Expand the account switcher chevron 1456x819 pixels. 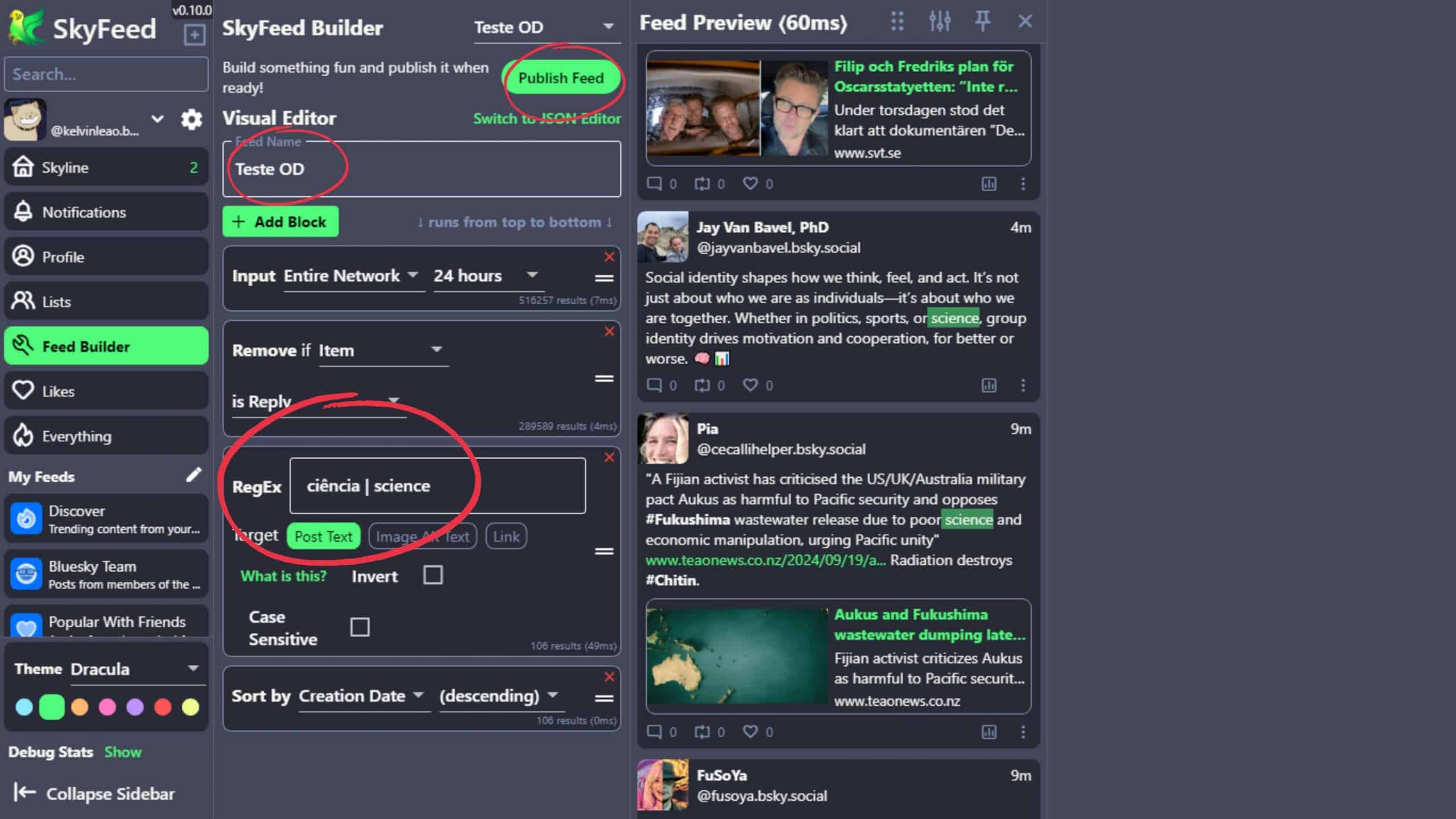tap(158, 119)
